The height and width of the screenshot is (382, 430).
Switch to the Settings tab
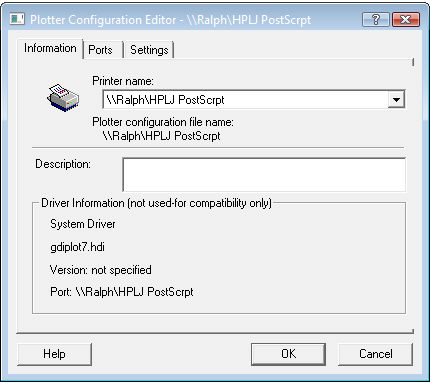pos(149,50)
